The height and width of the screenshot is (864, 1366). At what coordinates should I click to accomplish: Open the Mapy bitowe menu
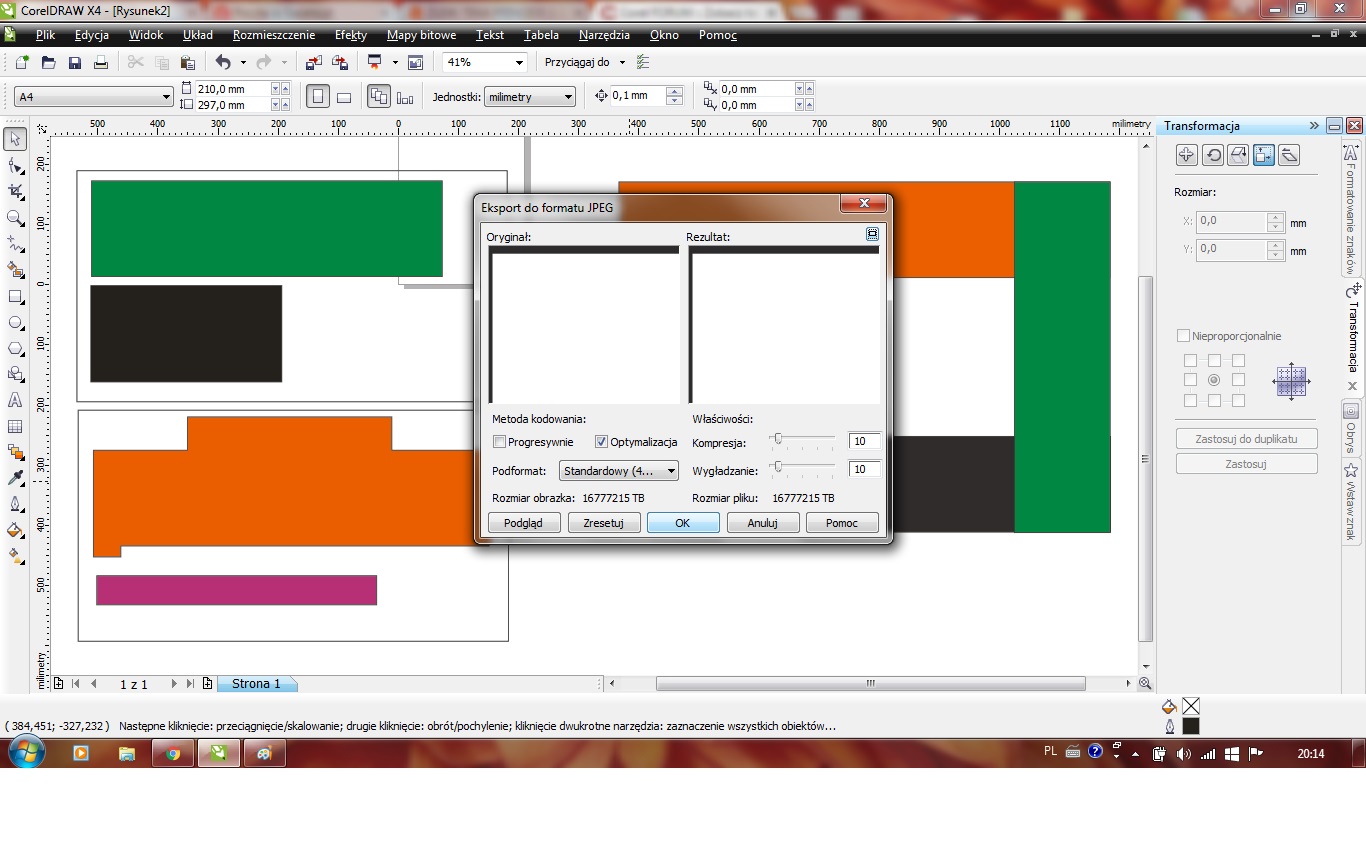[x=421, y=35]
